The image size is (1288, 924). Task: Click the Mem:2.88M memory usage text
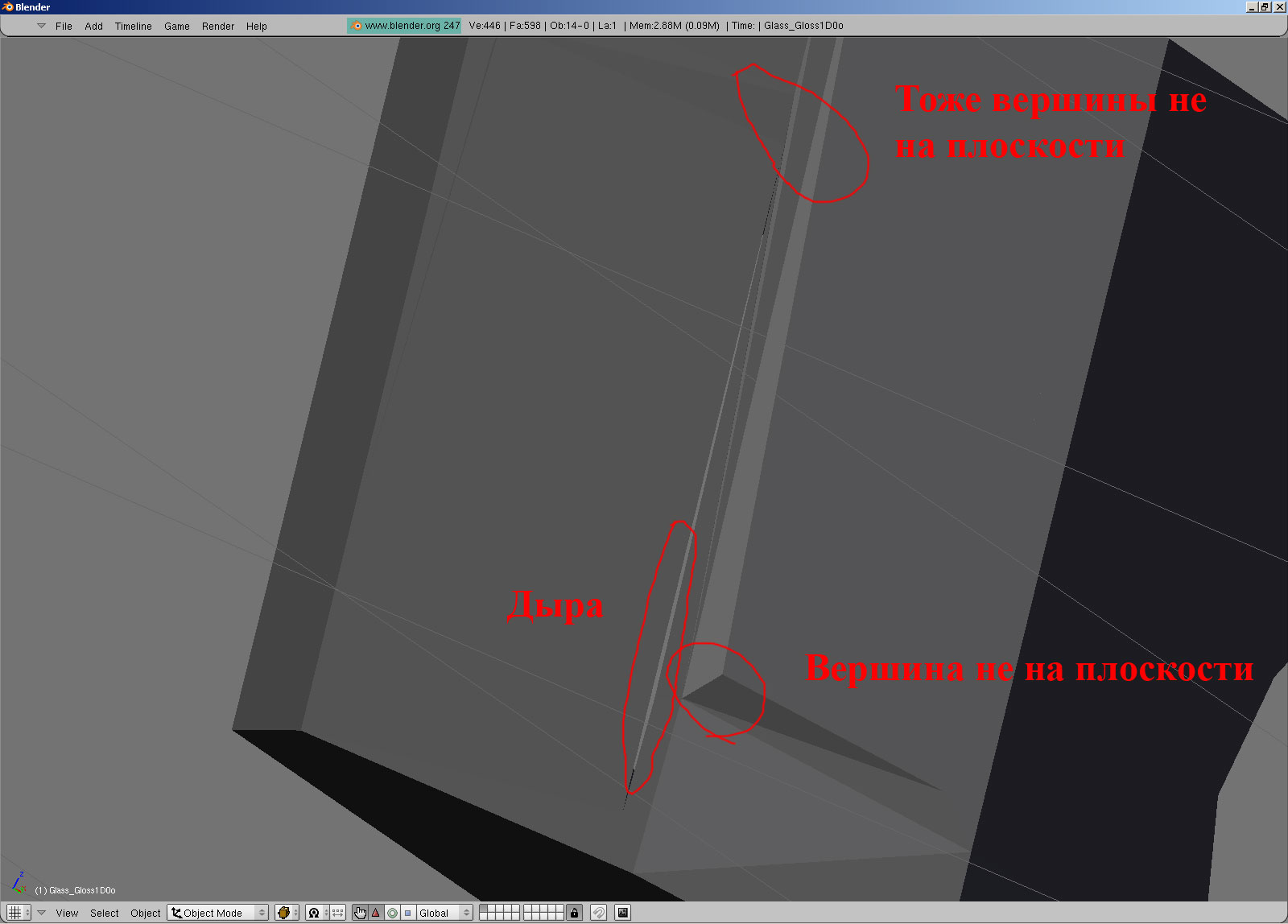coord(675,26)
